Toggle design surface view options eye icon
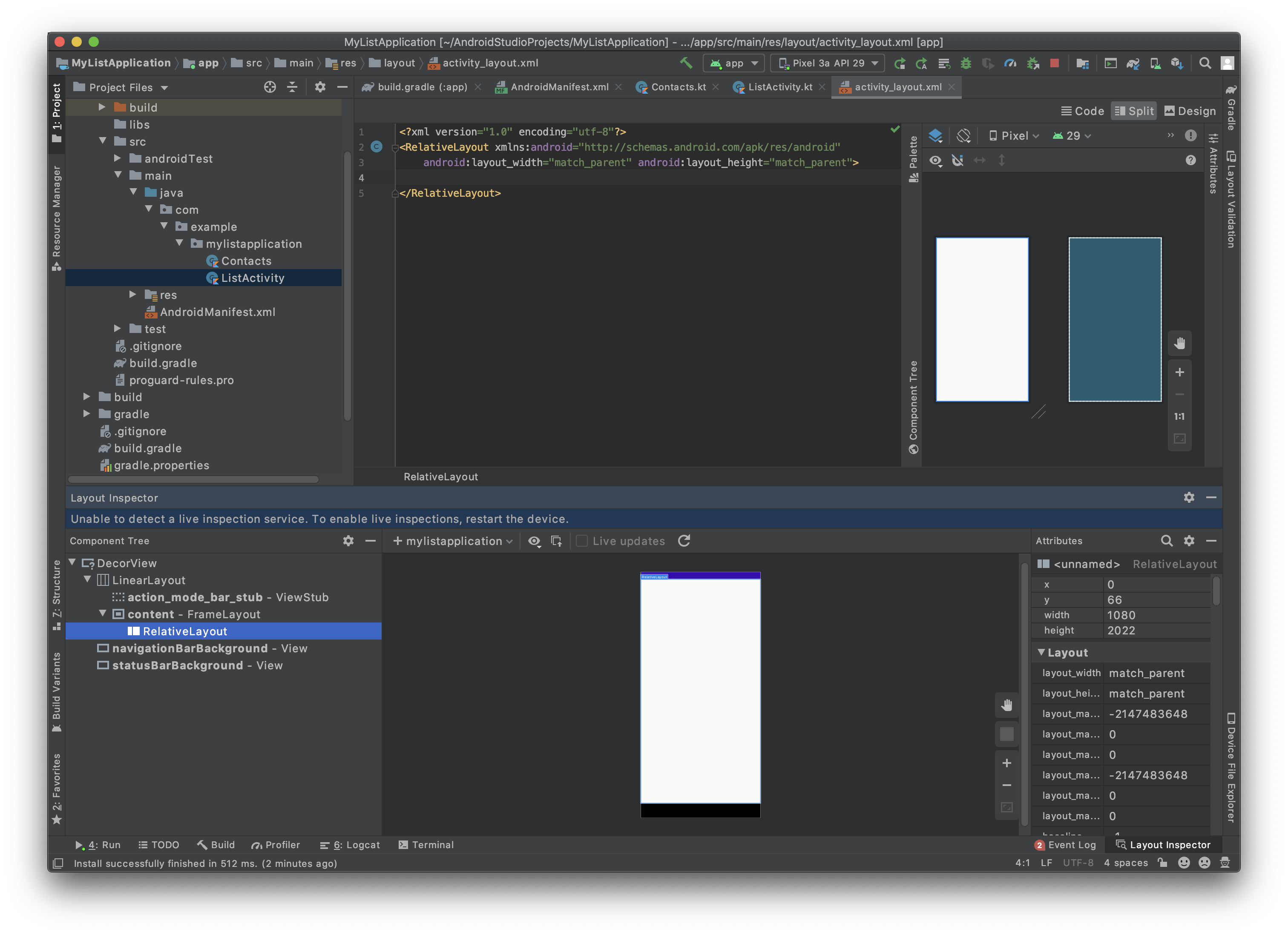 (935, 161)
